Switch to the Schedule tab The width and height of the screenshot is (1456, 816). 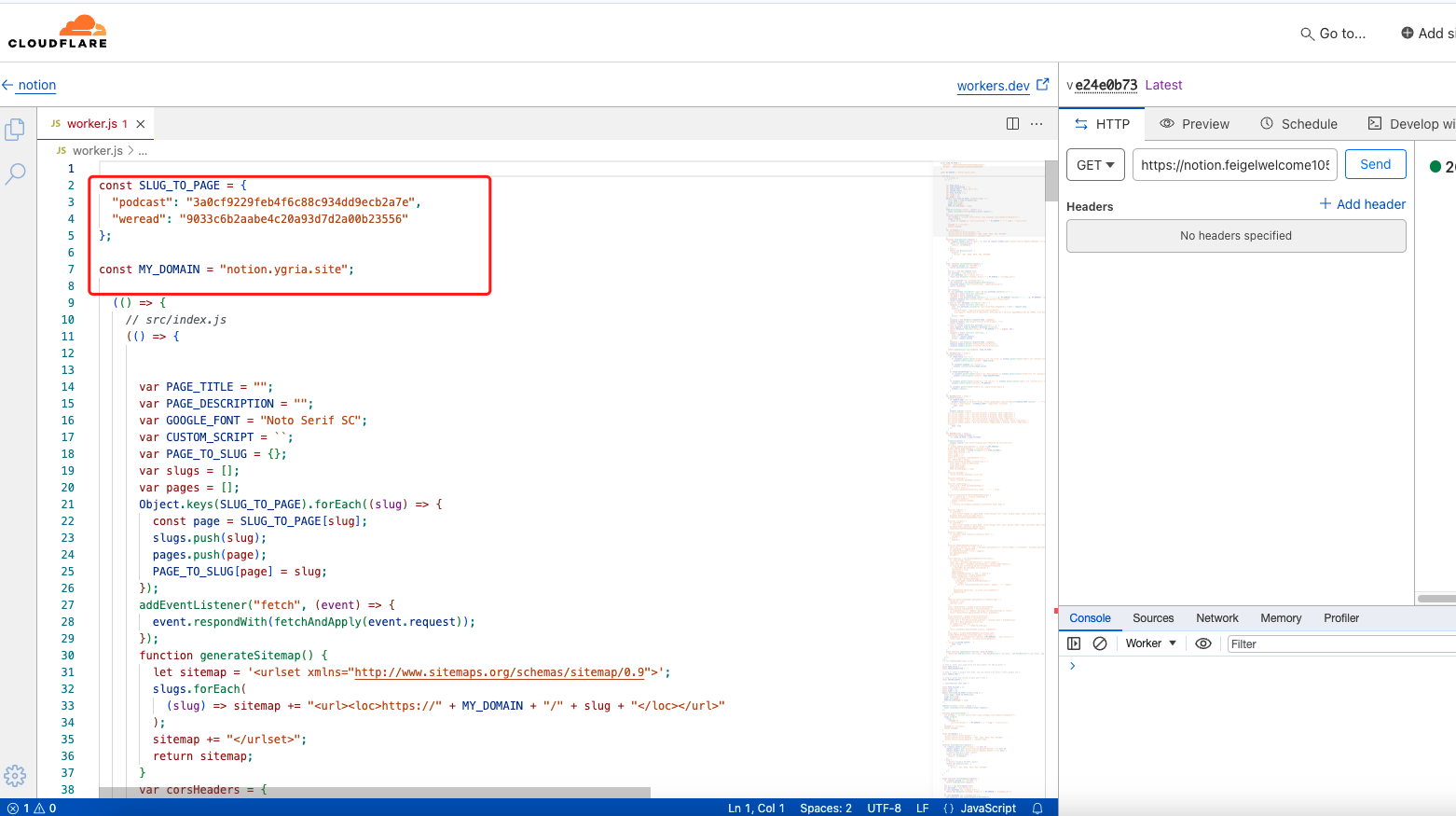pos(1298,124)
